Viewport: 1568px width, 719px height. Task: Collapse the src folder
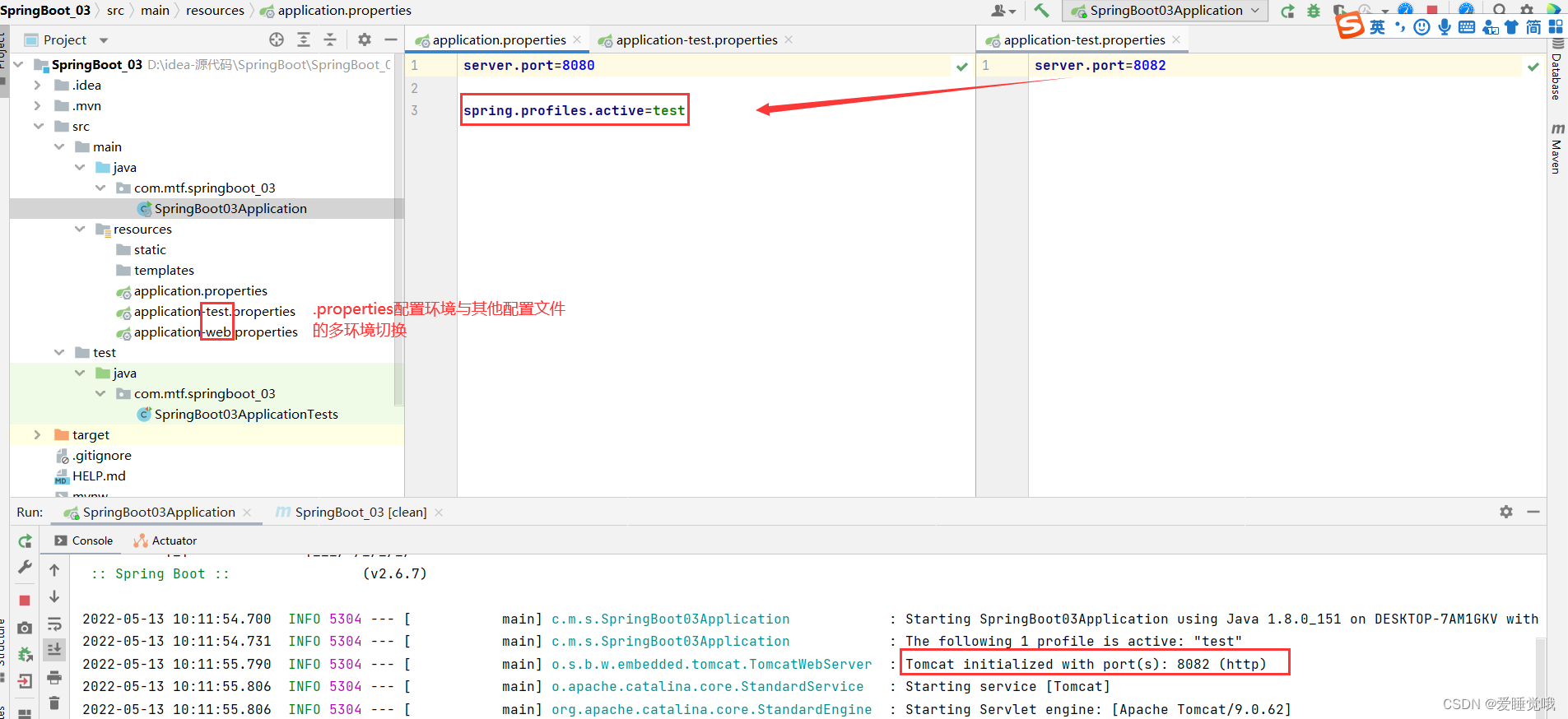point(38,126)
